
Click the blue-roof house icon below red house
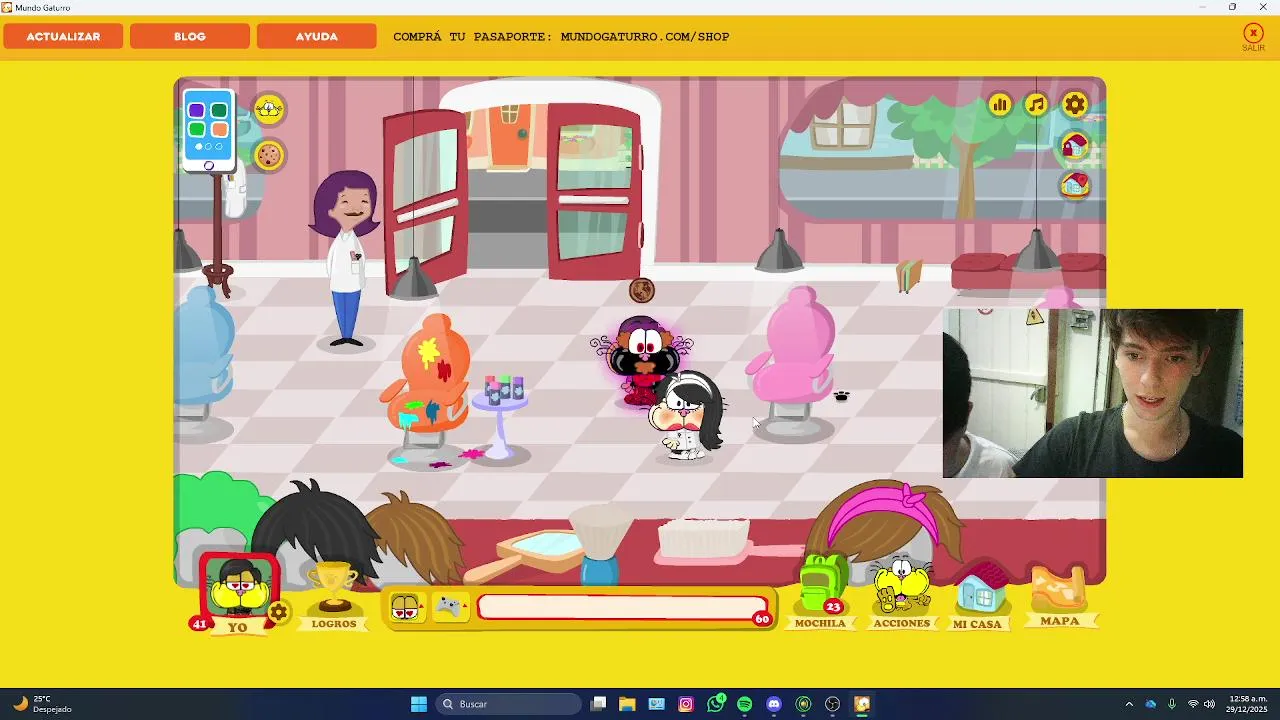1075,185
